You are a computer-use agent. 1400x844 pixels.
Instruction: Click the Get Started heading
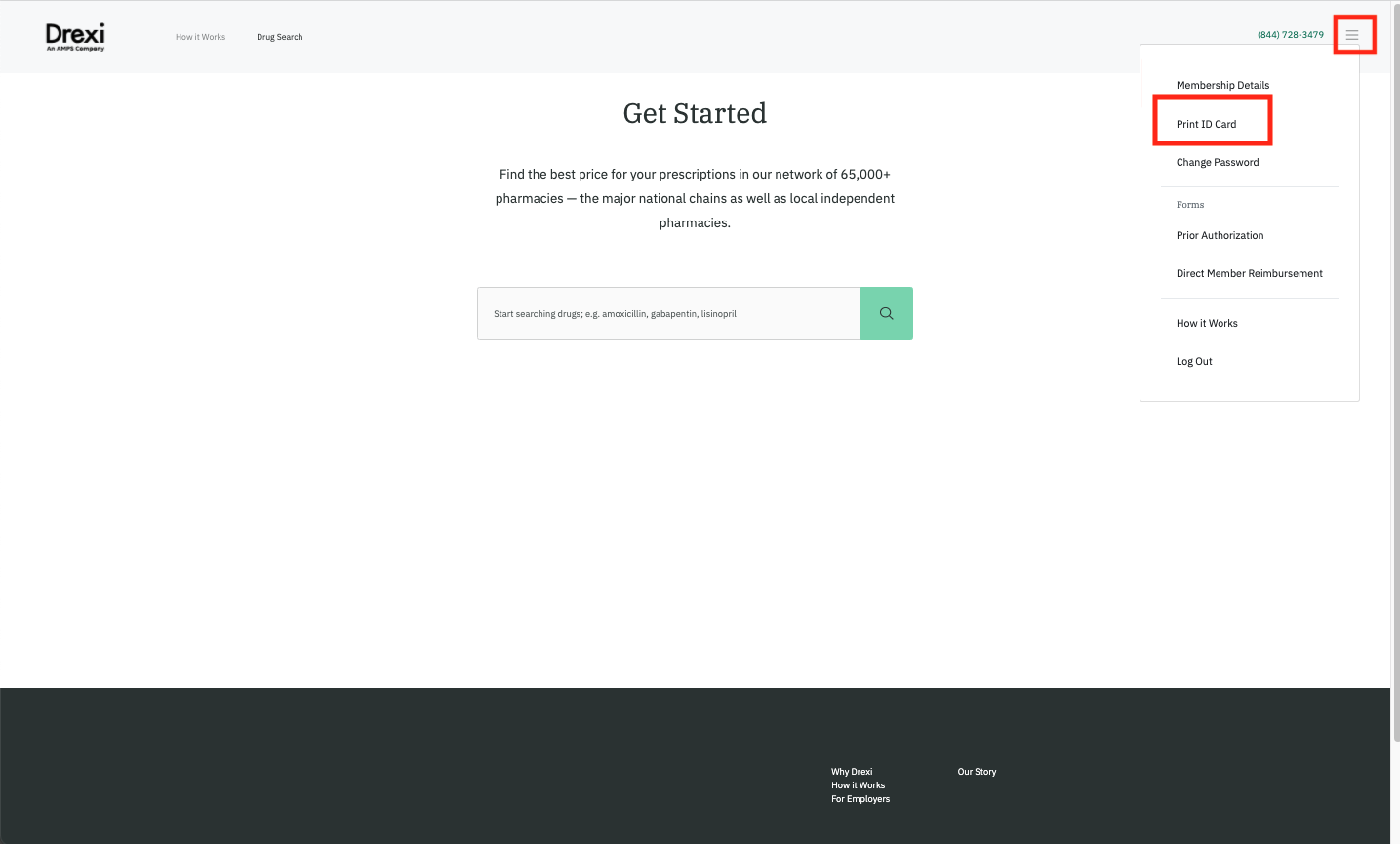(x=695, y=113)
